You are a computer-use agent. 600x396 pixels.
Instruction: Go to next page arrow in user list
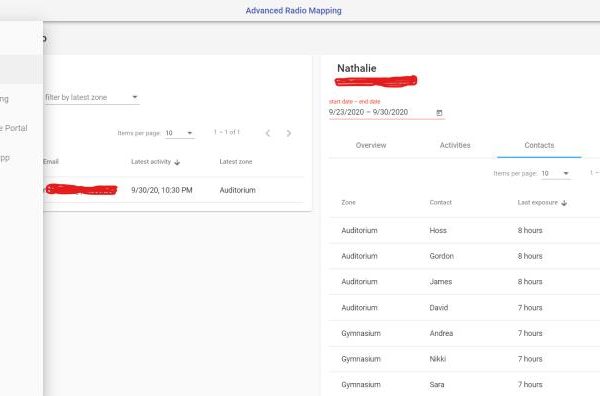289,133
